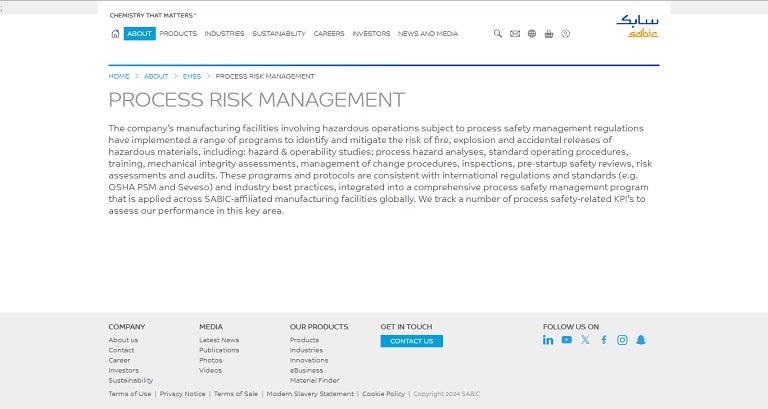Open the search magnifier icon

[498, 33]
